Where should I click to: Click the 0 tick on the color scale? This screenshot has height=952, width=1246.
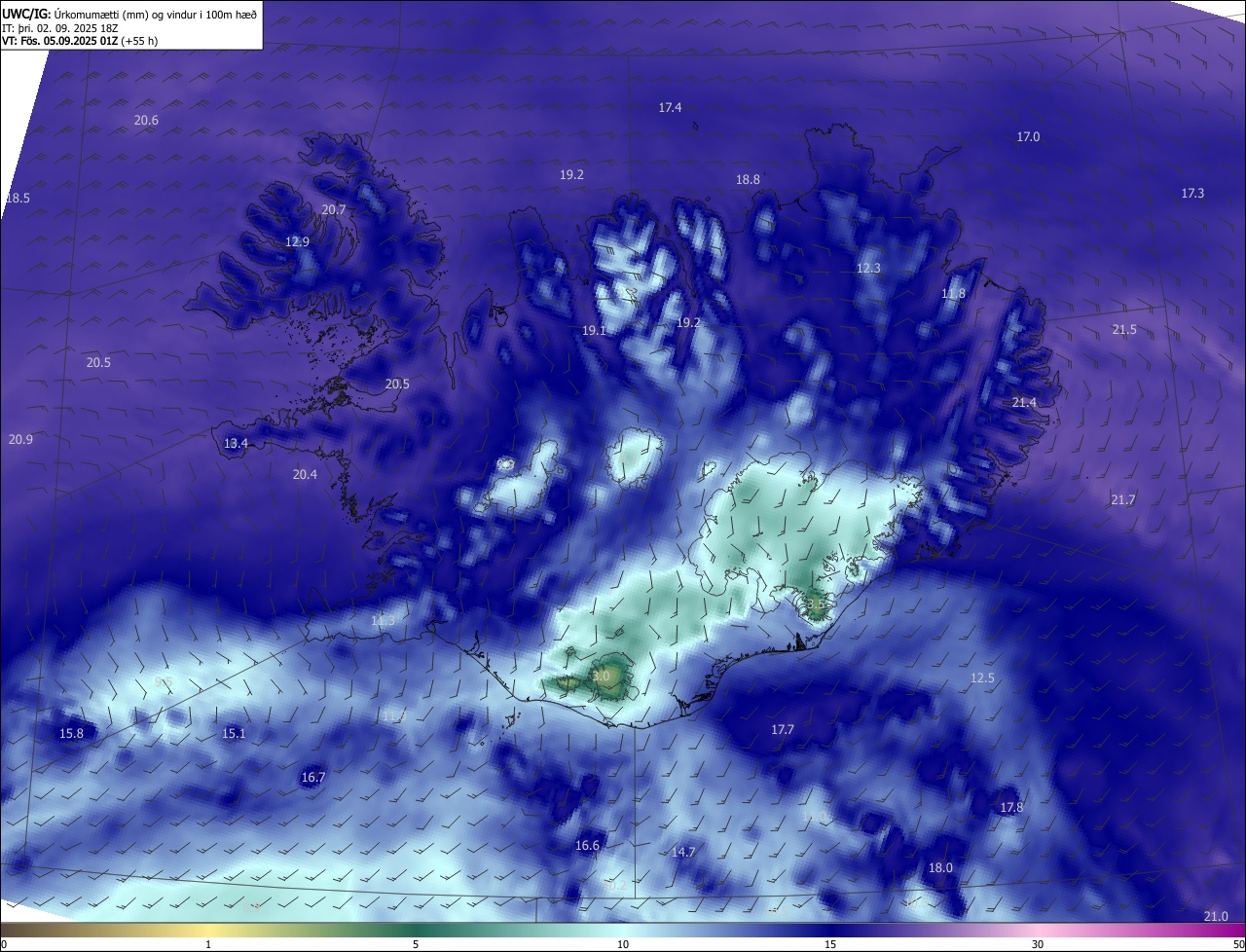click(4, 944)
